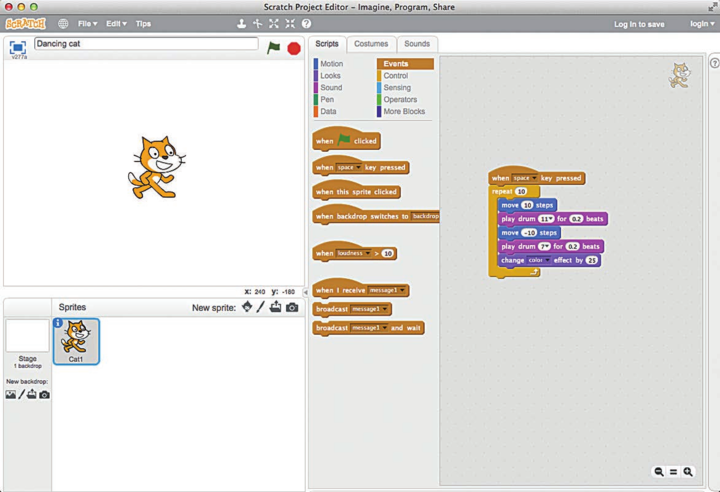Click the green flag to start the project
720x492 pixels.
click(x=274, y=47)
